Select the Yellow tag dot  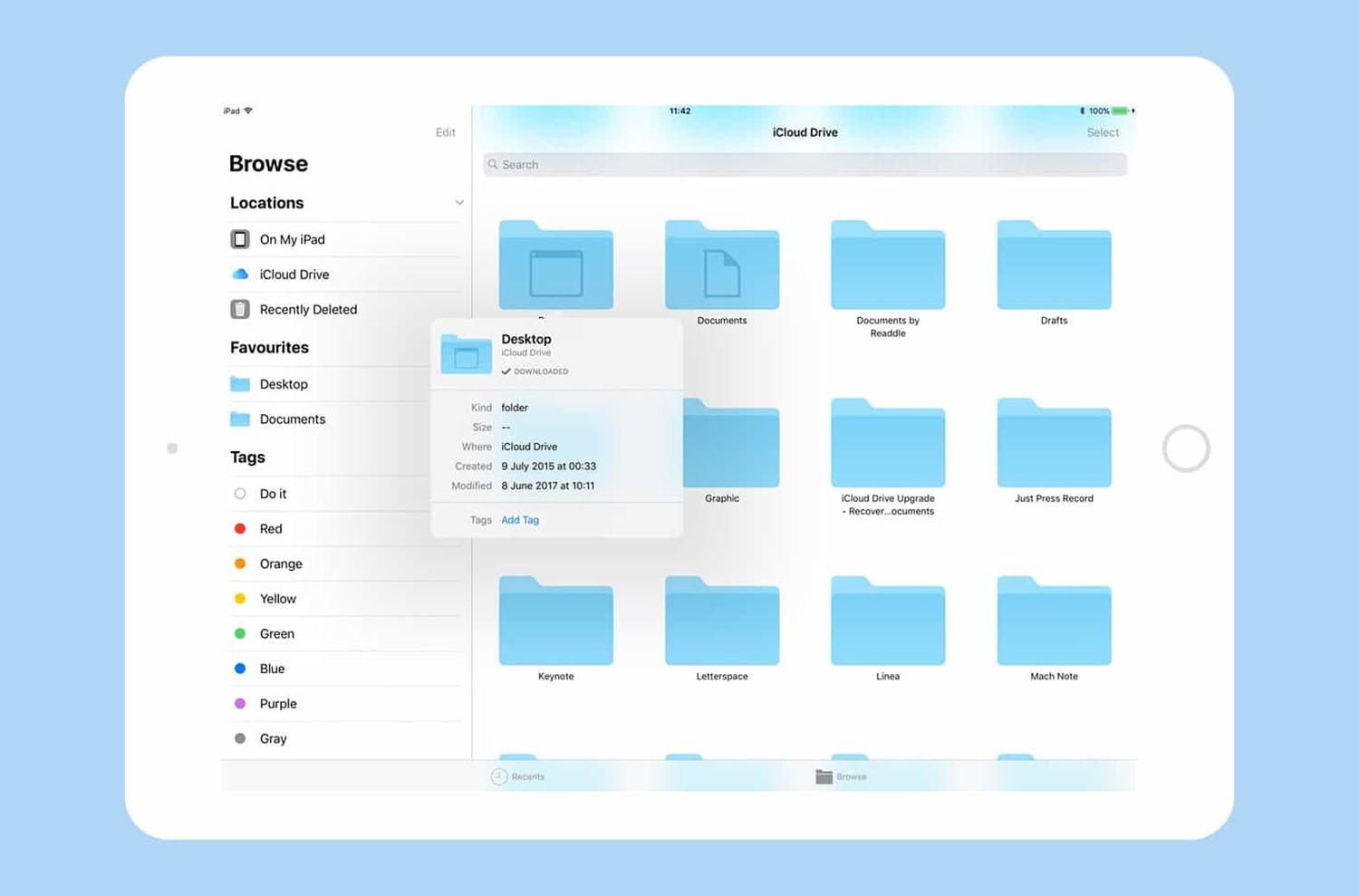240,598
